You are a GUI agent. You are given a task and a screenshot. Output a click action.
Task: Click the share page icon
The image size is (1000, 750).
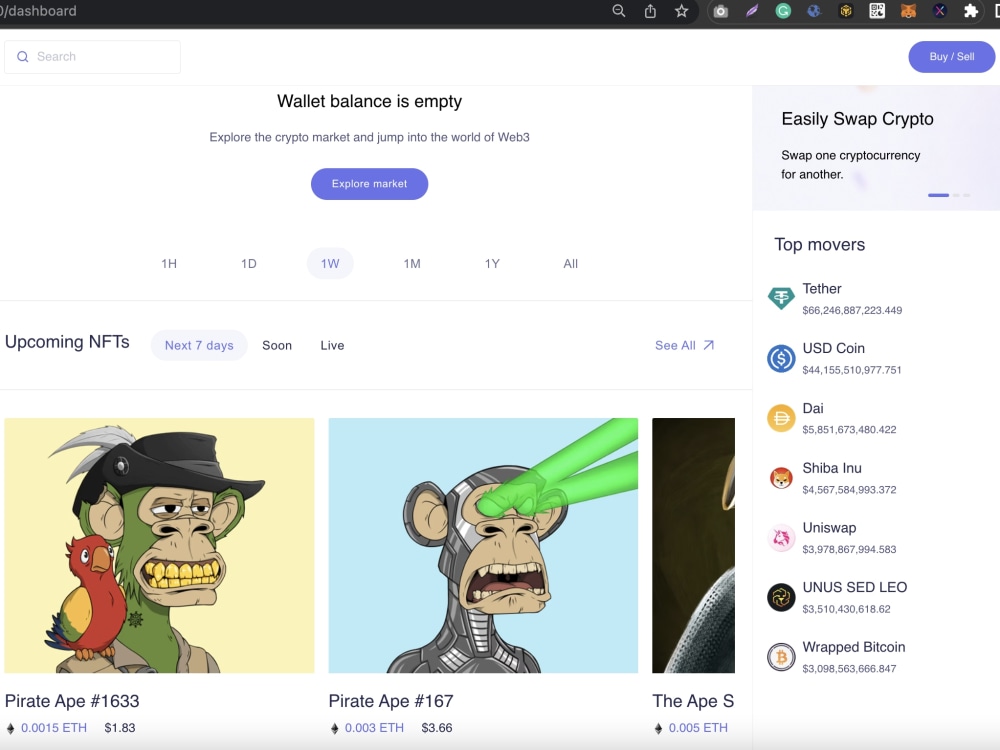[650, 11]
